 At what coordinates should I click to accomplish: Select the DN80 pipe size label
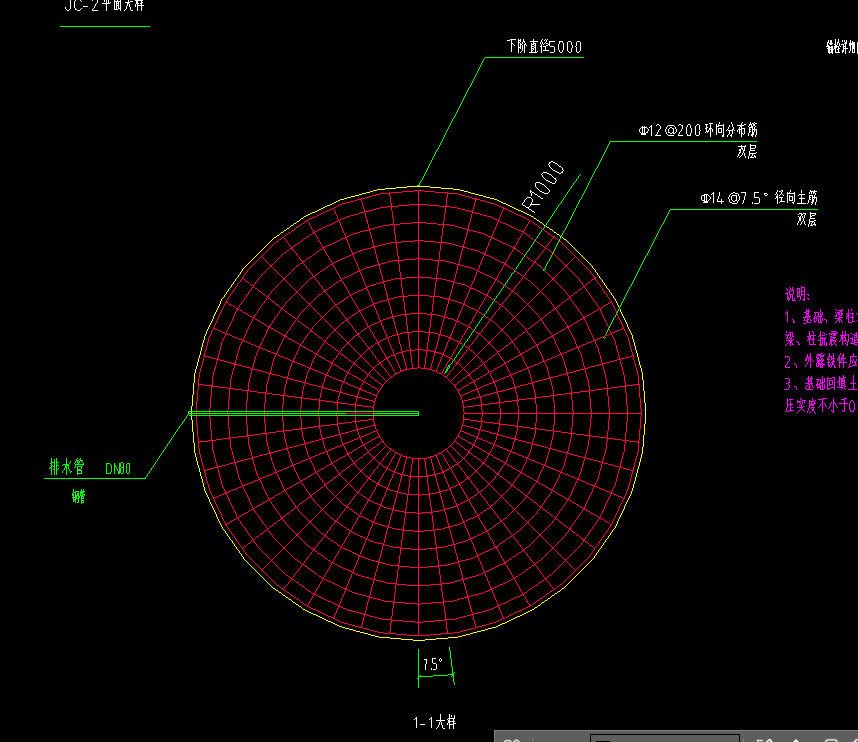(118, 469)
